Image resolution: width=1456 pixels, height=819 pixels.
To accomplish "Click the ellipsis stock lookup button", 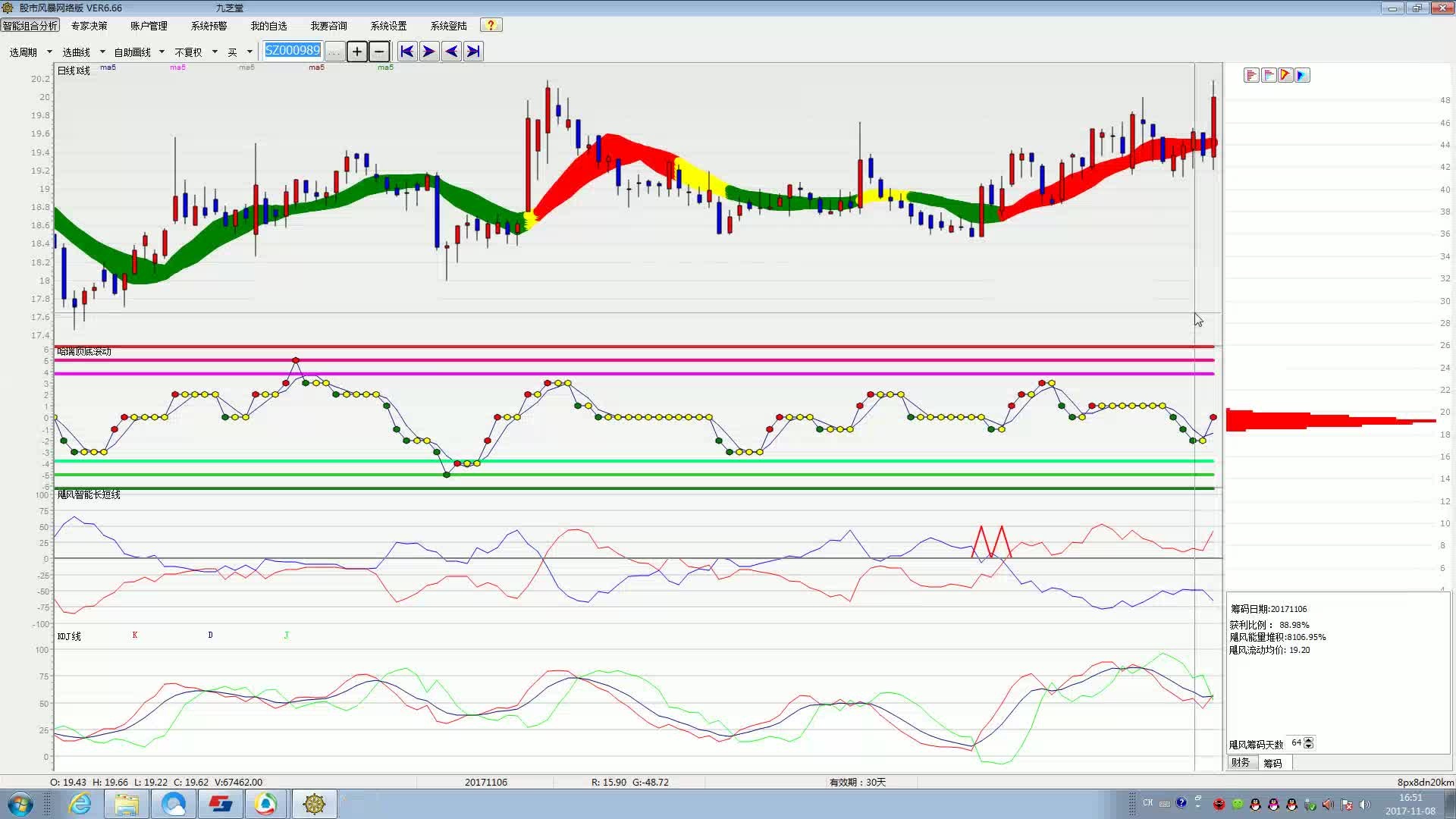I will (x=334, y=52).
